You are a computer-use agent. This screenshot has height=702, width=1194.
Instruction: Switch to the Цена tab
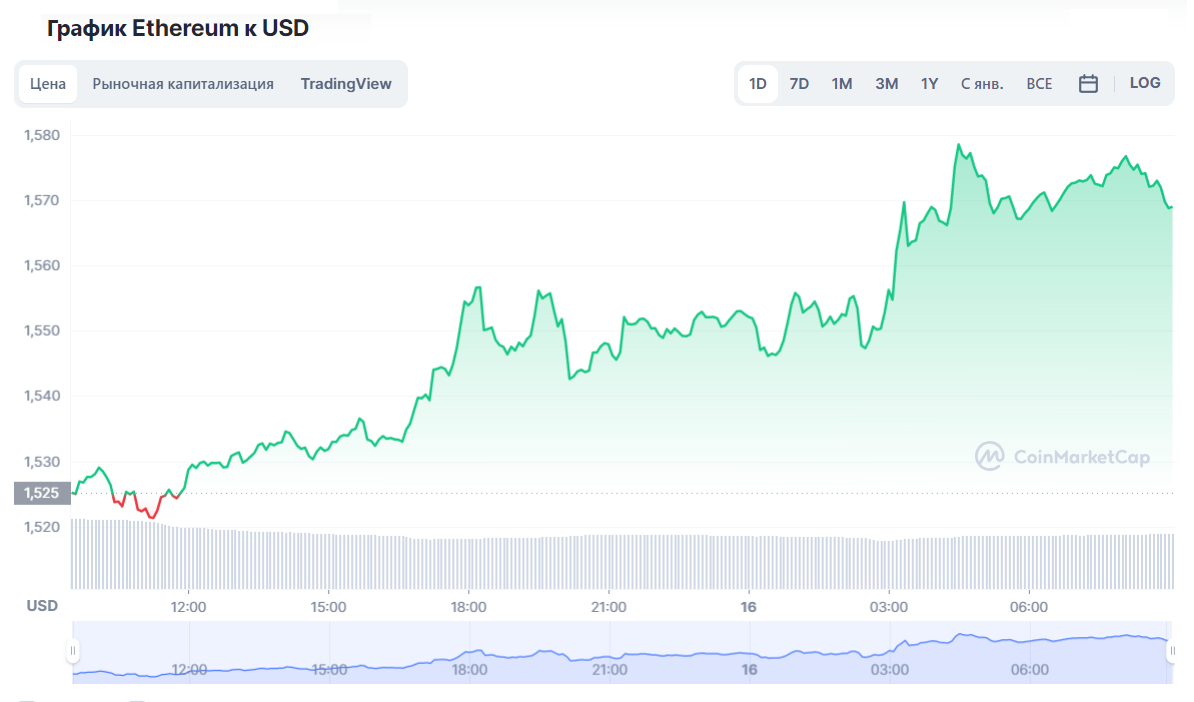click(x=48, y=84)
